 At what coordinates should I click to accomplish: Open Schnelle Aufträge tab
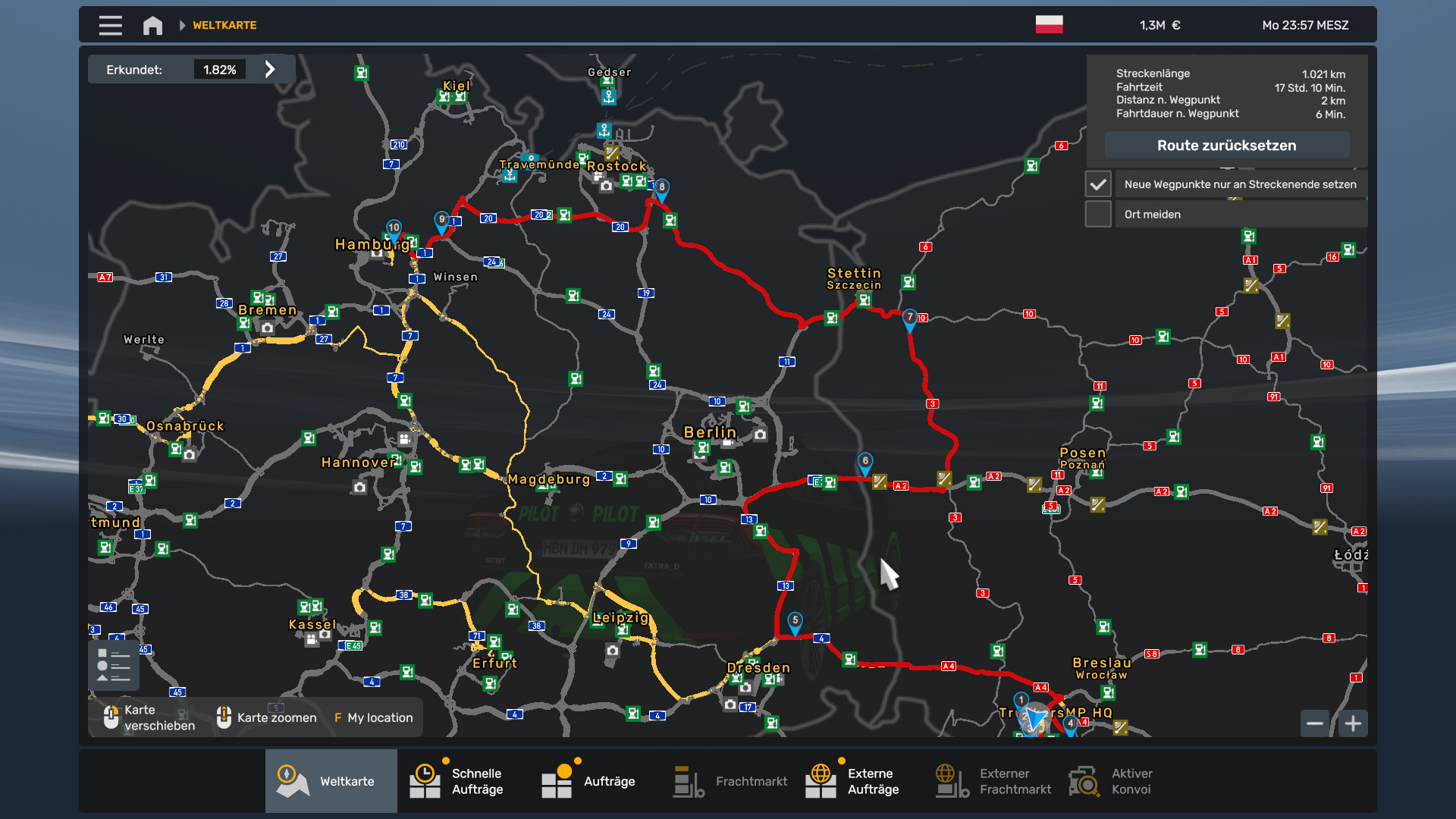[x=463, y=781]
